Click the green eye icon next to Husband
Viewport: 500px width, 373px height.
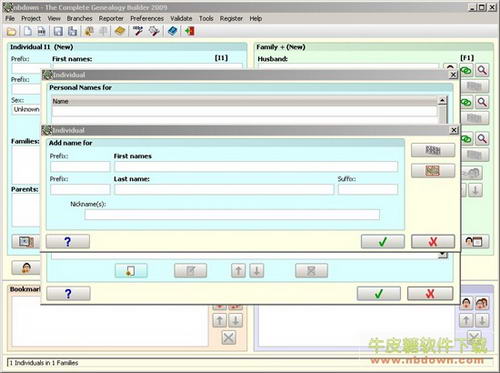(466, 70)
